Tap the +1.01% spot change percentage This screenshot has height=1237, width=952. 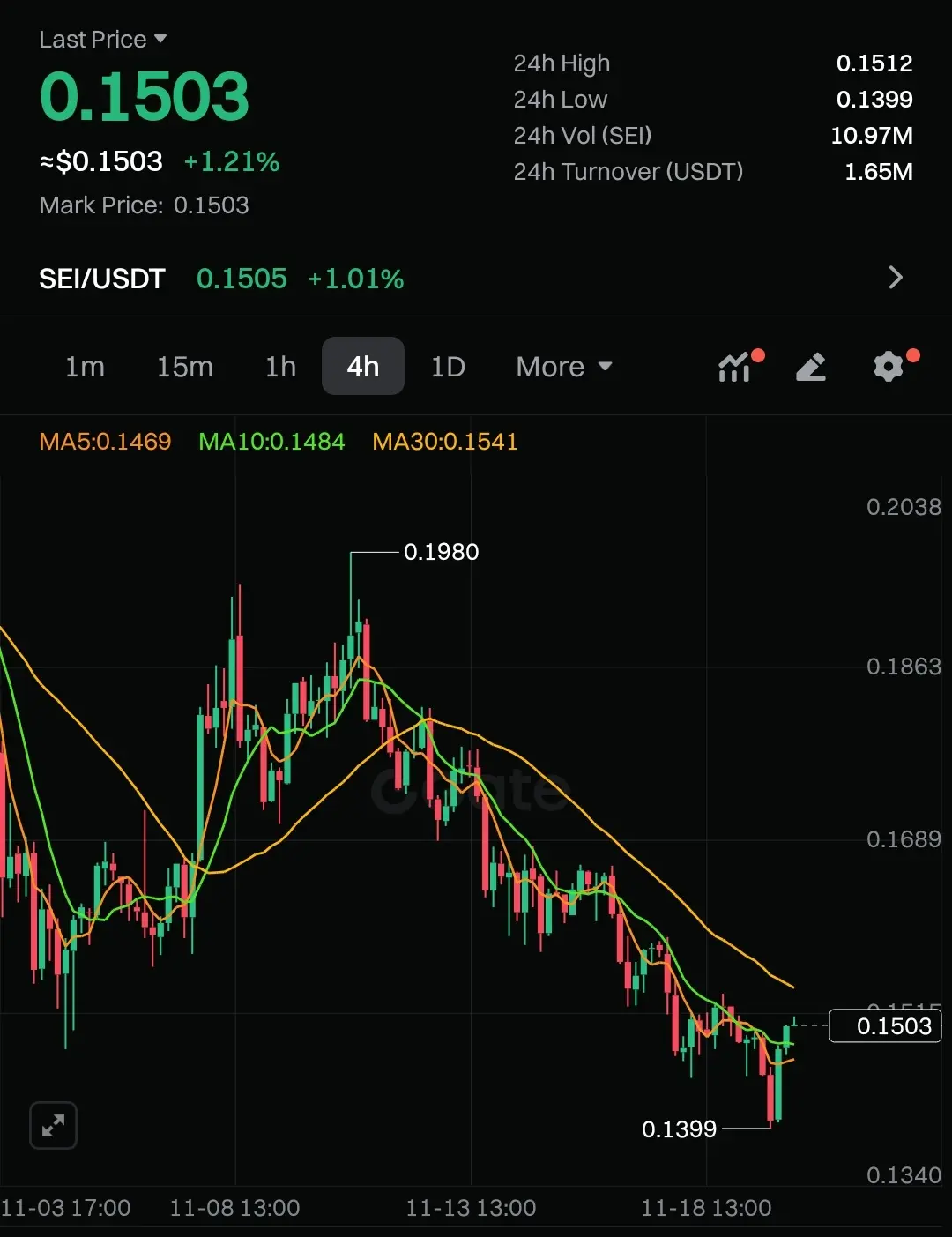pos(356,279)
